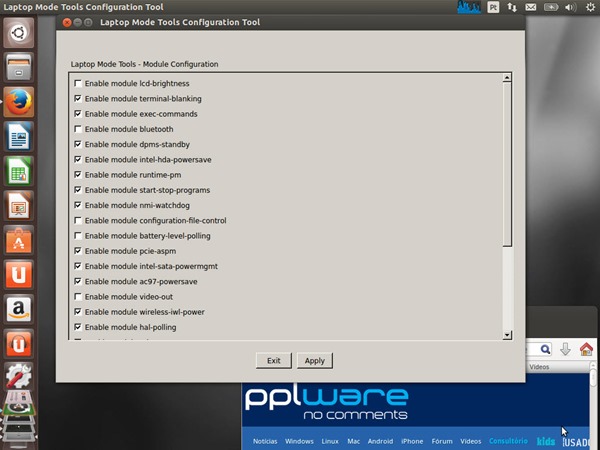Open Notícias in ppware site menu
Viewport: 600px width, 450px height.
point(265,441)
